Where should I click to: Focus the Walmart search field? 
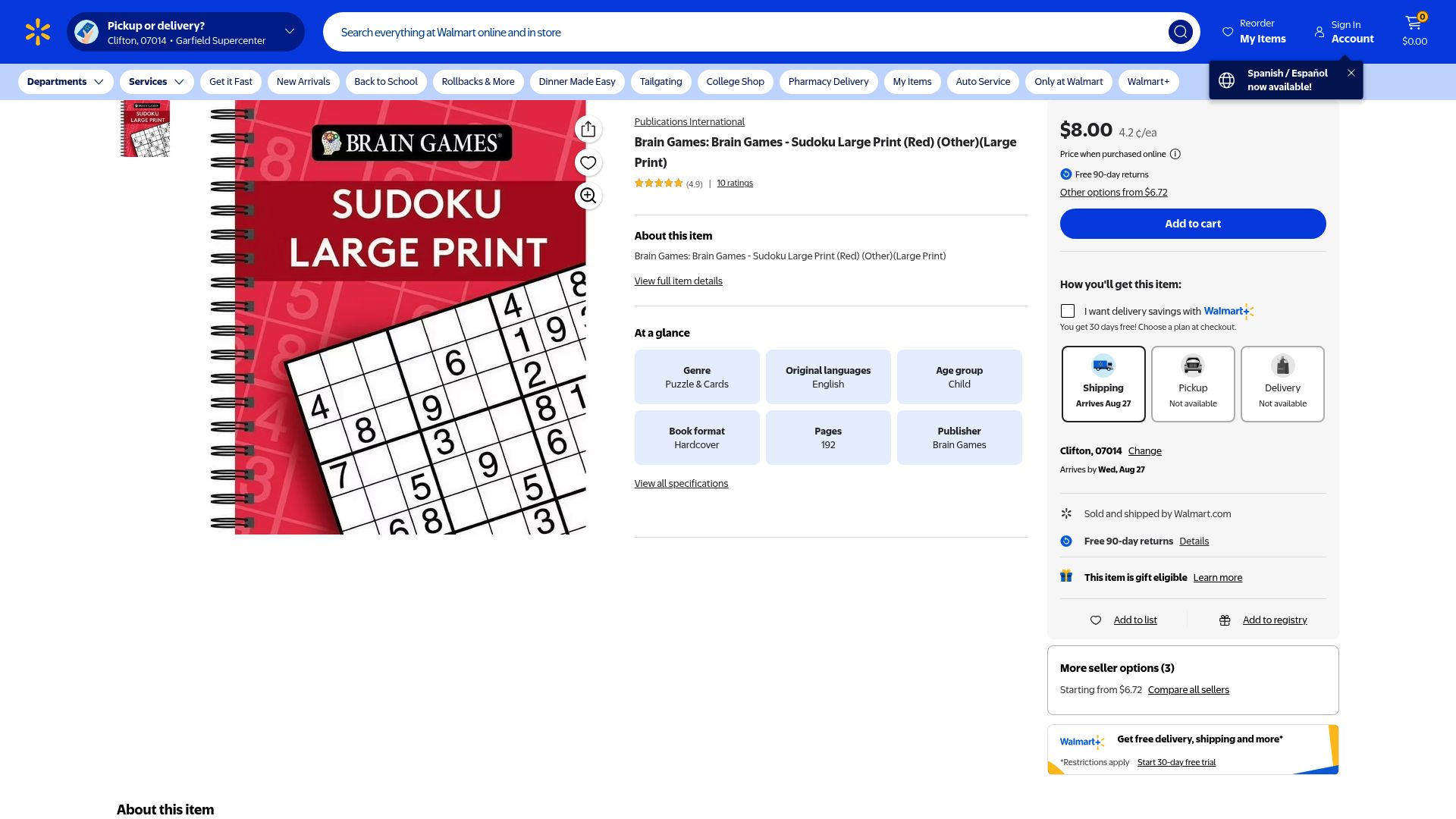(x=746, y=32)
